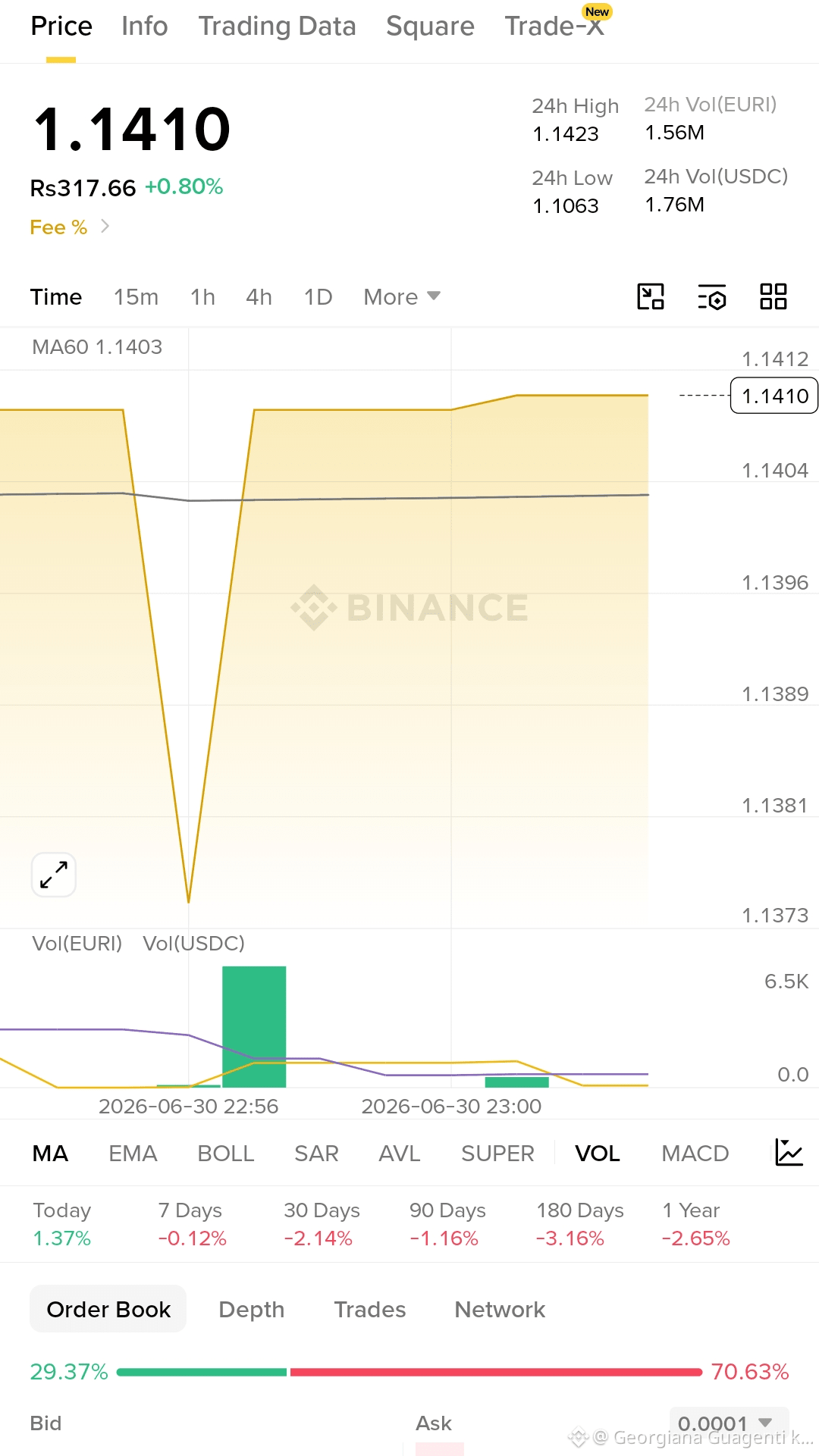The height and width of the screenshot is (1456, 819).
Task: Click the bid/ask ratio bar
Action: point(409,1372)
